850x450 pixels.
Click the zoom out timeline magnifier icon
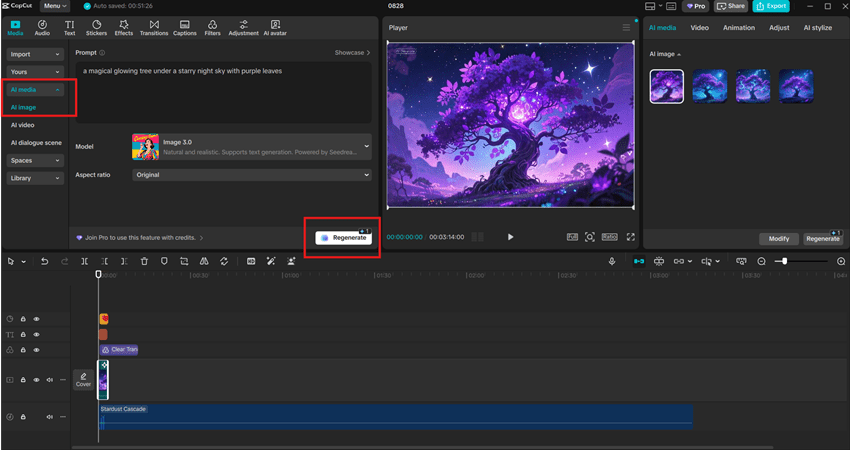pyautogui.click(x=762, y=261)
